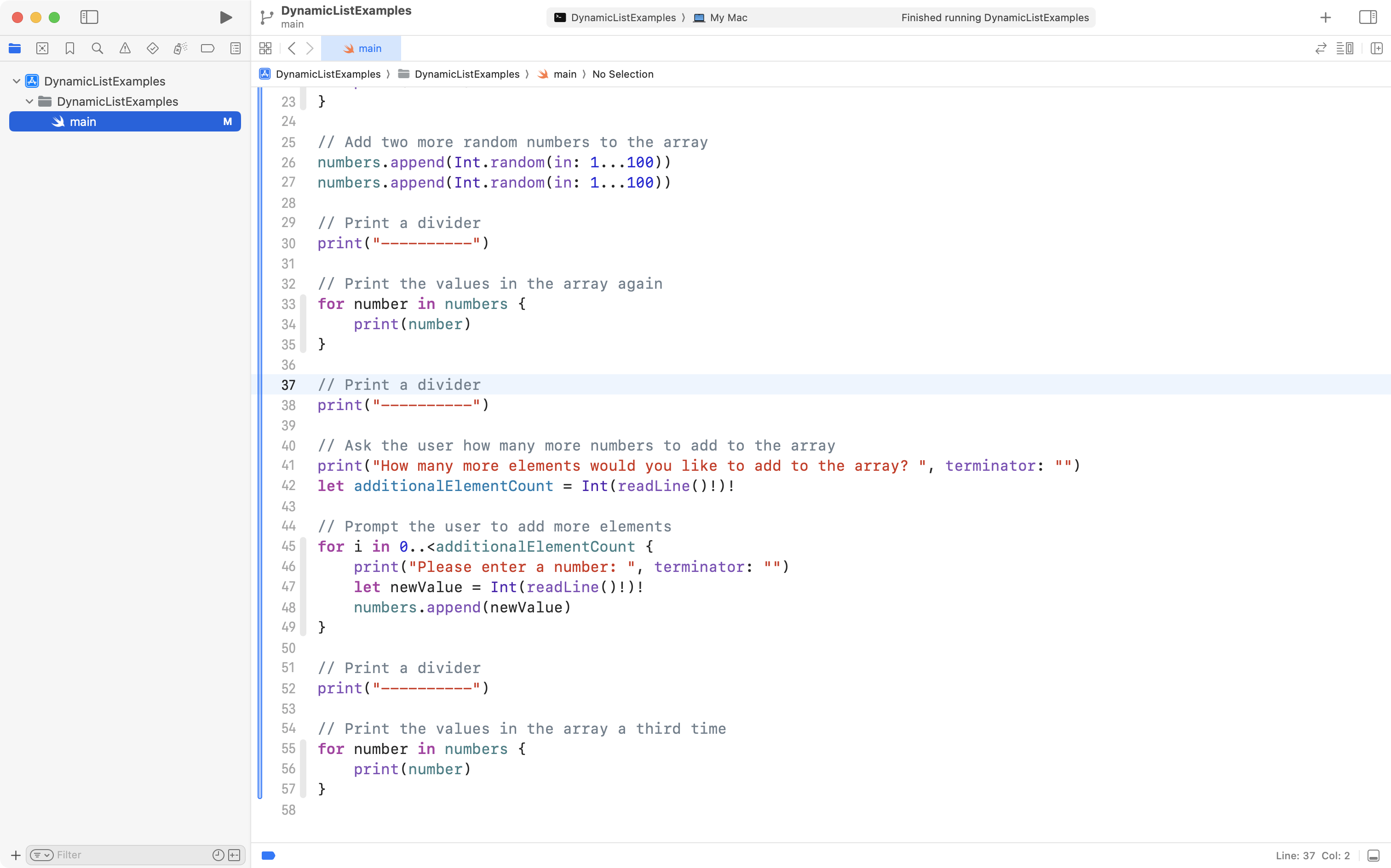The image size is (1391, 868).
Task: Switch to the main editor tab
Action: pyautogui.click(x=362, y=48)
